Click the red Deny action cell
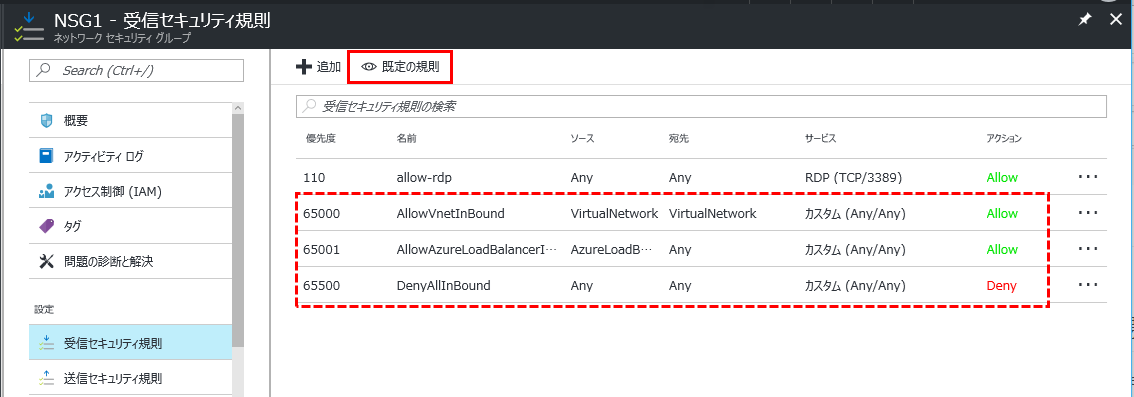 pyautogui.click(x=1002, y=286)
